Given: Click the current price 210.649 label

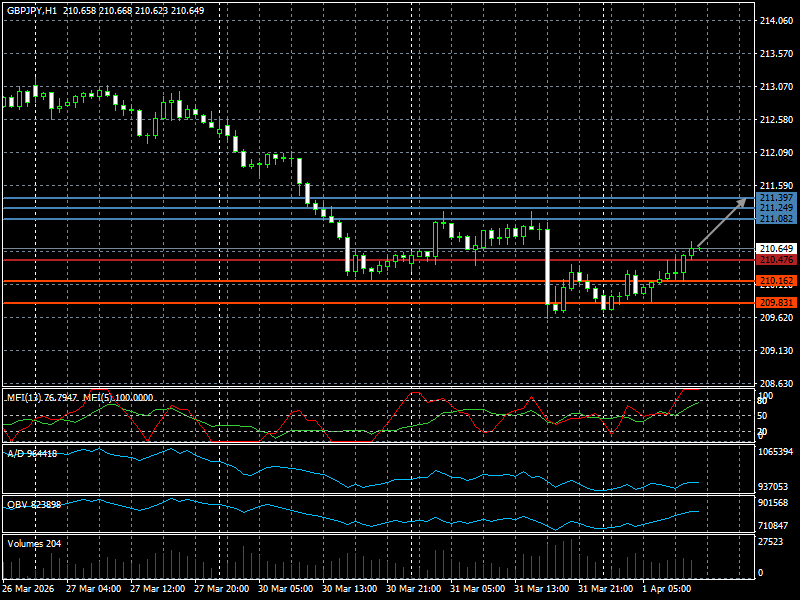Looking at the screenshot, I should 776,248.
